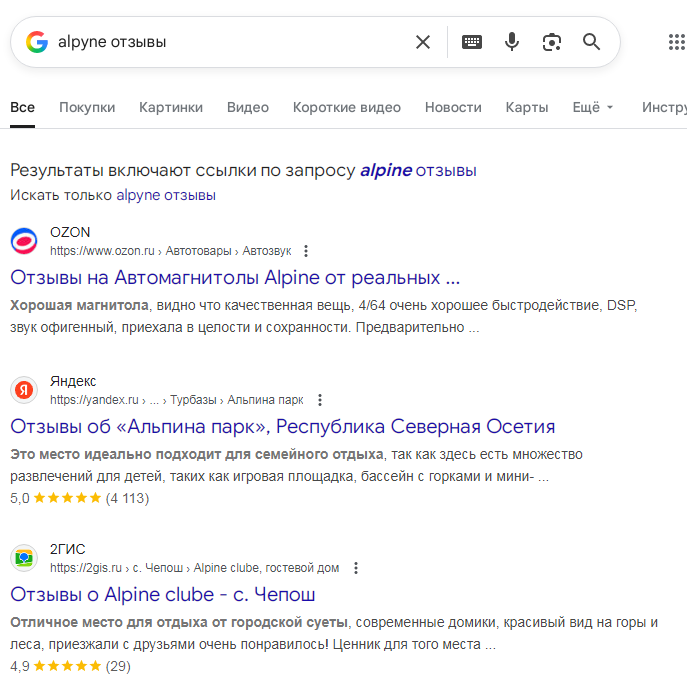Clear the search query text

[x=423, y=42]
